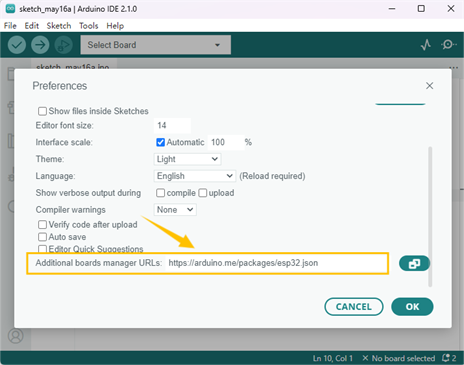The width and height of the screenshot is (464, 365).
Task: Click the Arduino IDE logo in title bar
Action: 10,9
